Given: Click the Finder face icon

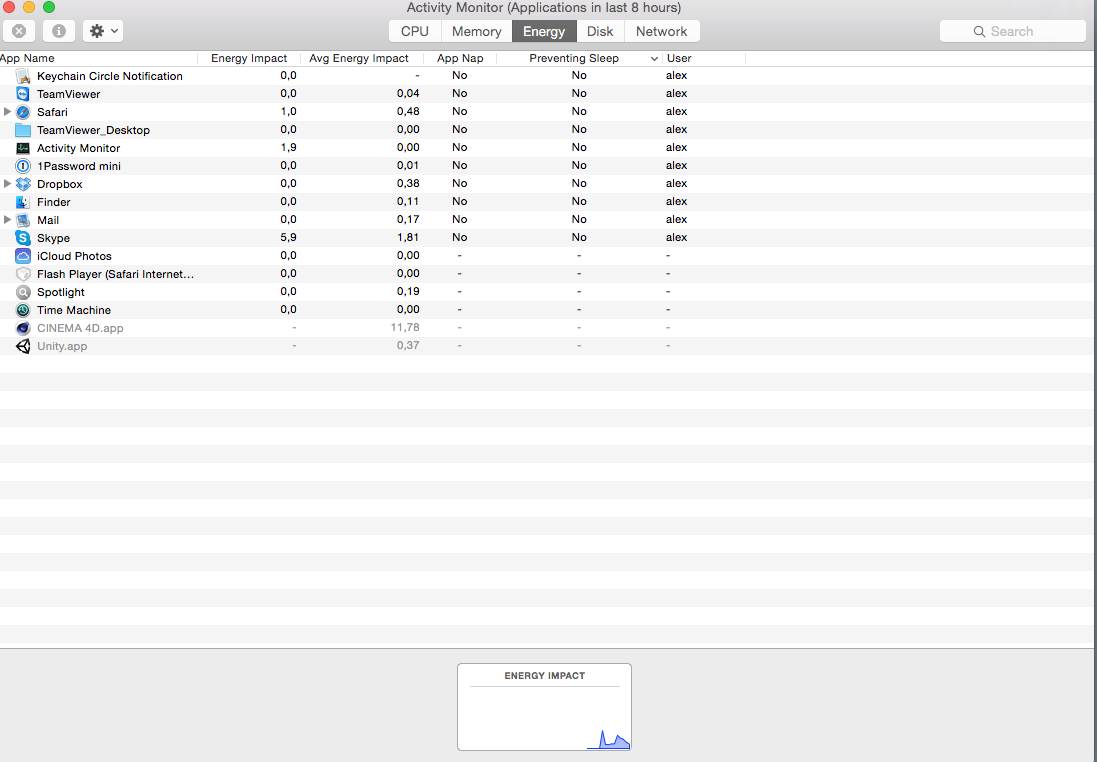Looking at the screenshot, I should point(23,202).
